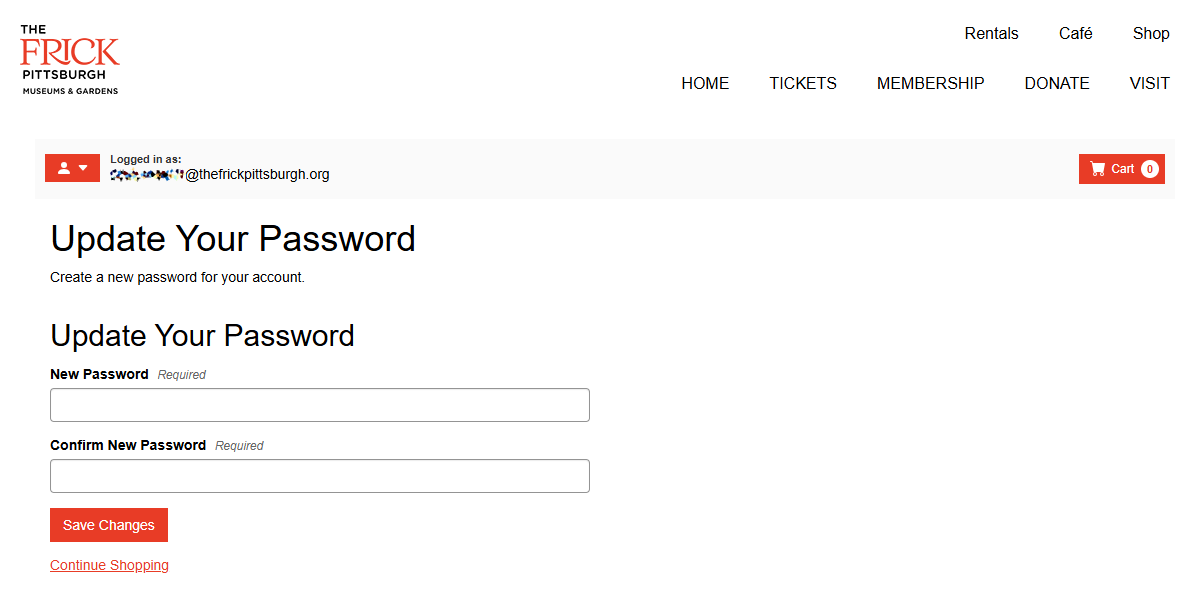Open the Shop link
The height and width of the screenshot is (604, 1200).
point(1151,33)
